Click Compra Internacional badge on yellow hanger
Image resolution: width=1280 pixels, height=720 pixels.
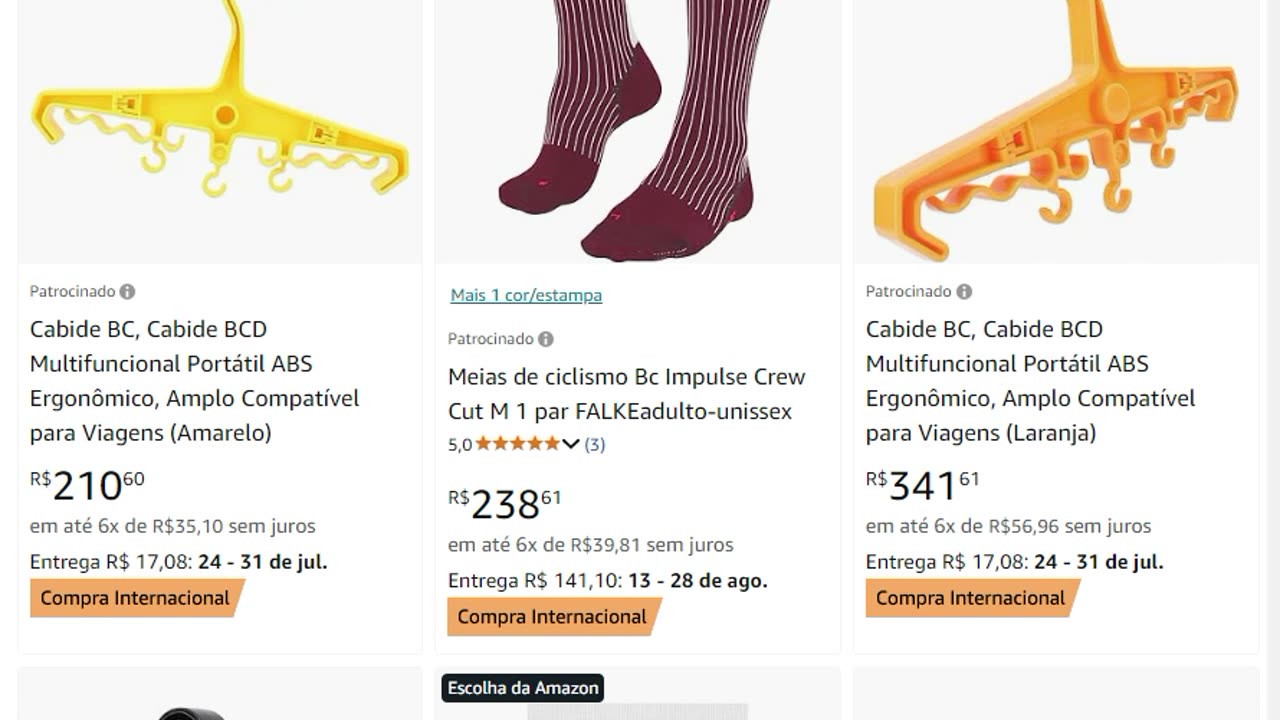click(x=135, y=598)
